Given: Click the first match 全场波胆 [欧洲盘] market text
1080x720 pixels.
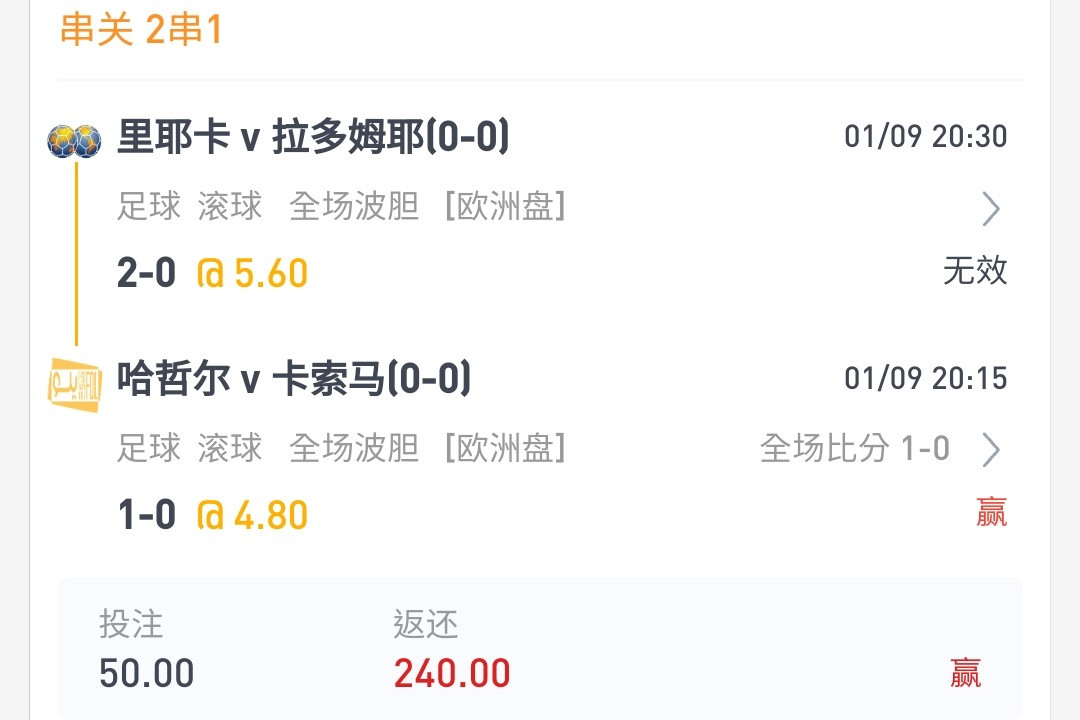Looking at the screenshot, I should tap(427, 206).
